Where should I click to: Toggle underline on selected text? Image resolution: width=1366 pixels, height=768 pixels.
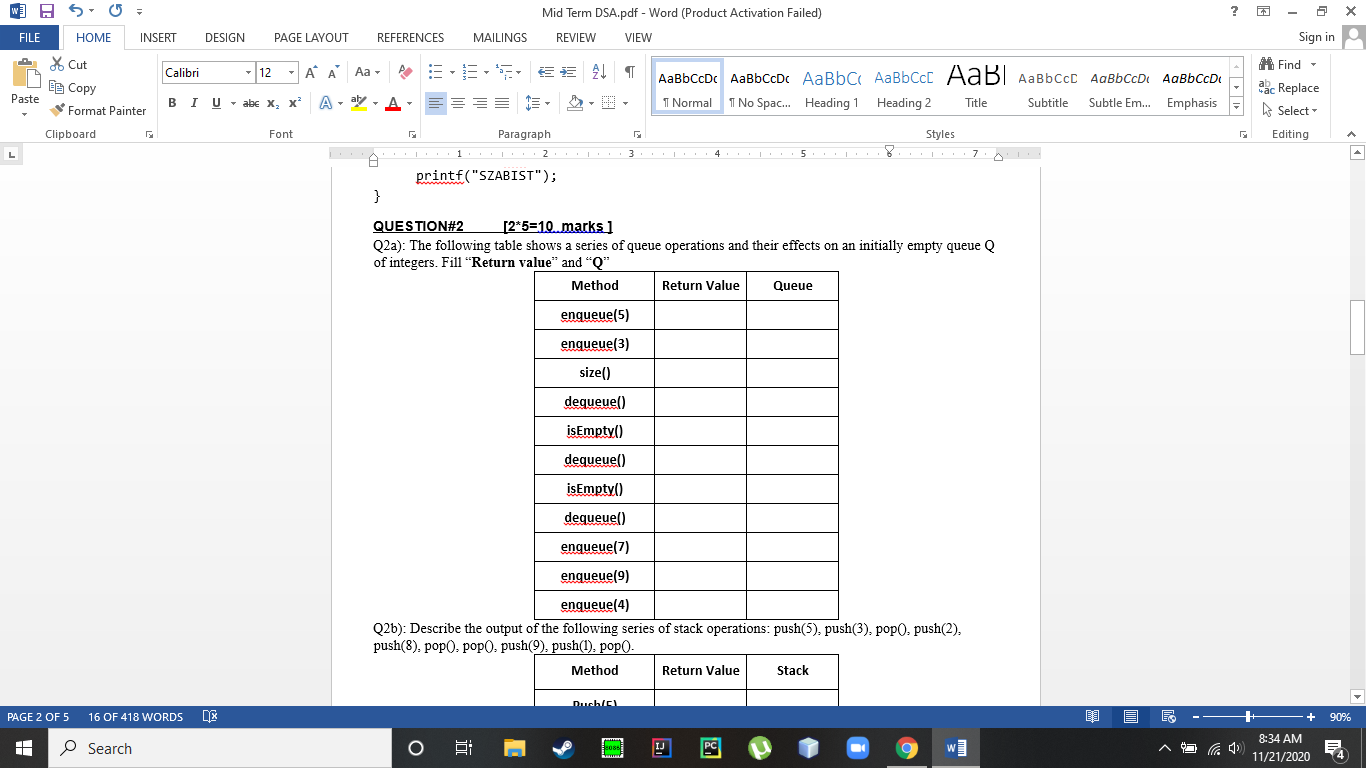[x=214, y=103]
